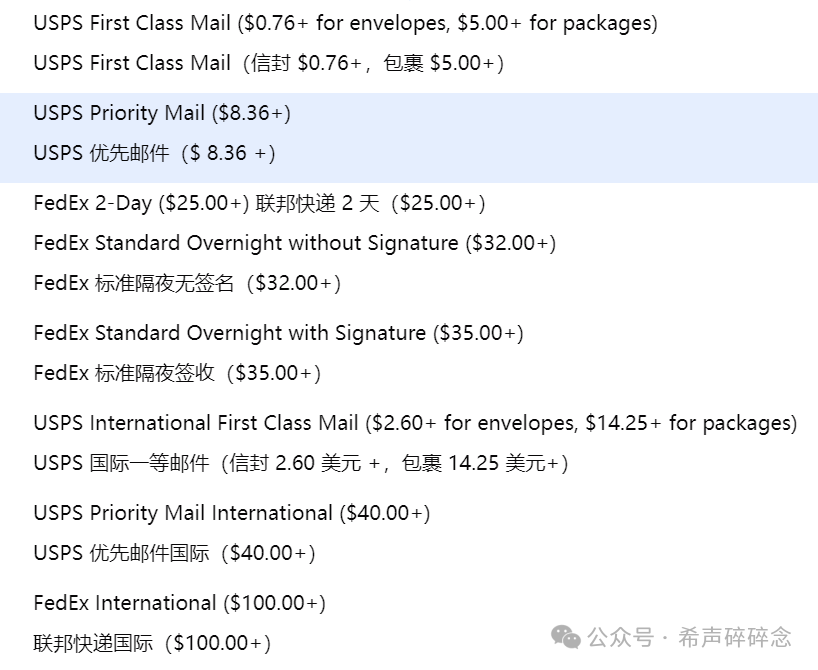Select FedEx Standard Overnight without Signature

coord(295,243)
